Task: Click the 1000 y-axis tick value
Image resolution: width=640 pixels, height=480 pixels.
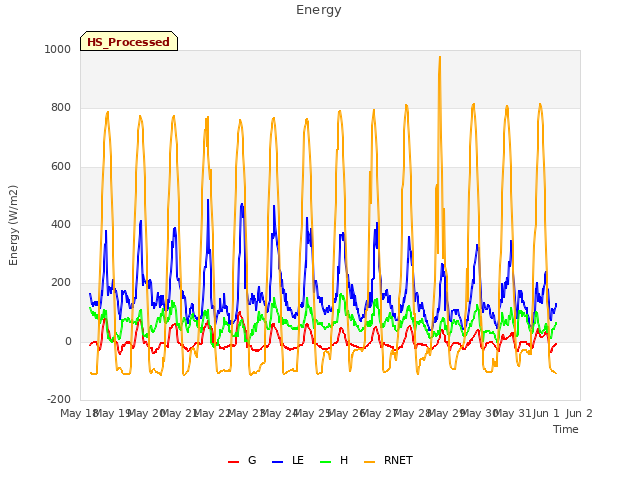Action: [x=58, y=49]
